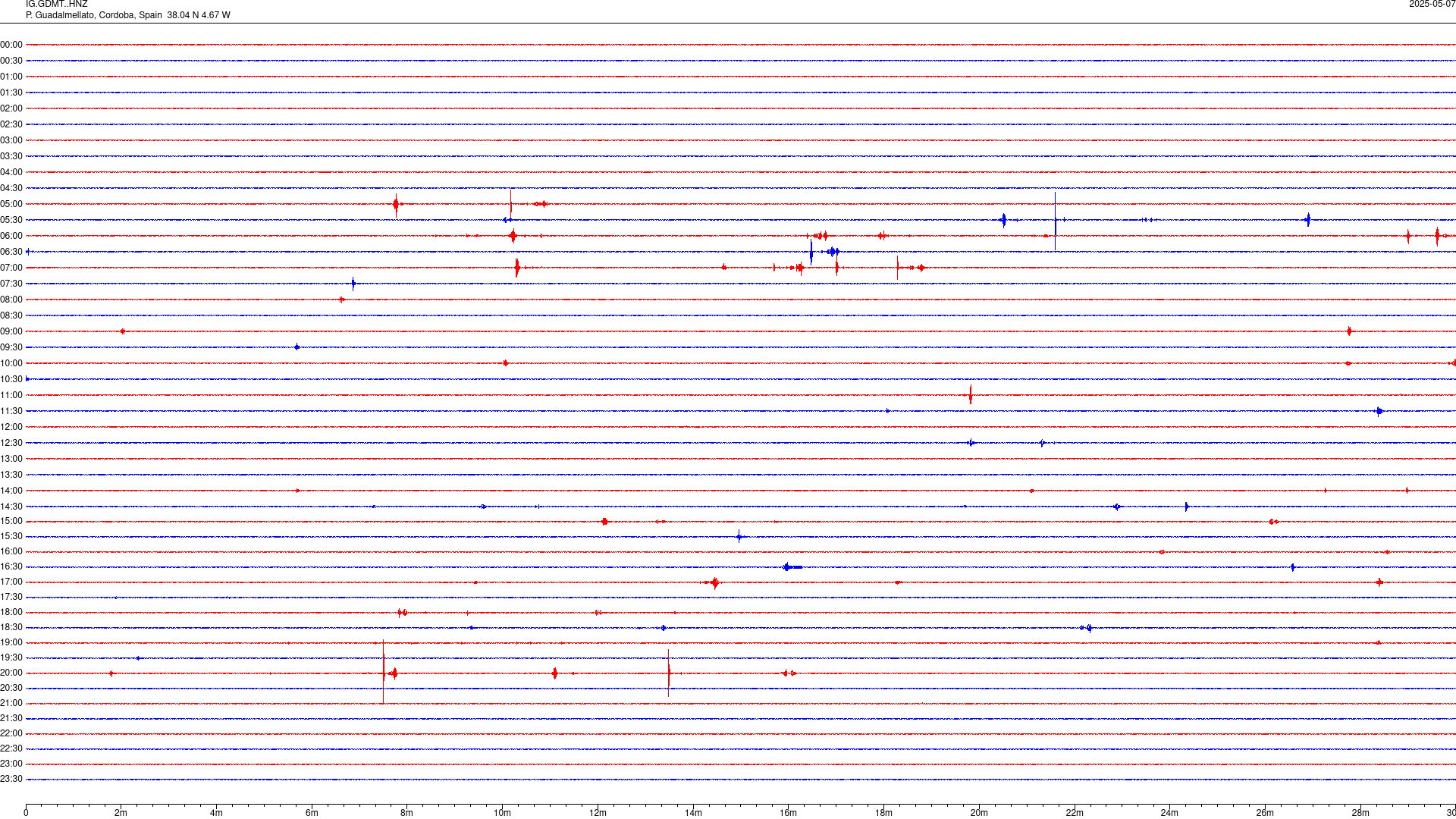Click the red burst near 8m on 05:00 trace
The height and width of the screenshot is (819, 1456).
[x=396, y=204]
